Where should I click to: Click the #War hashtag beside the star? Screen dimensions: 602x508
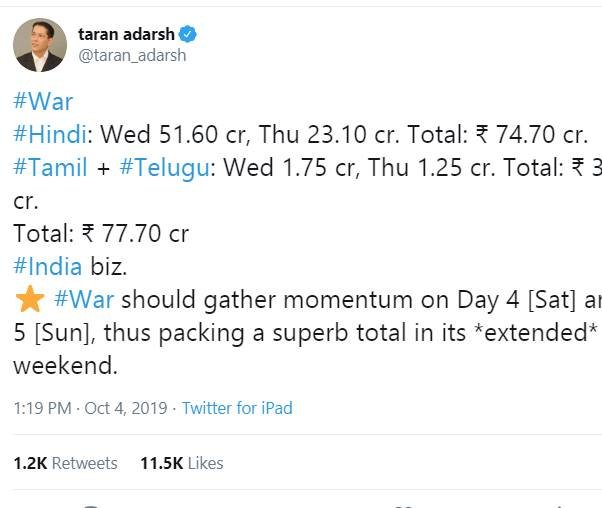coord(85,298)
